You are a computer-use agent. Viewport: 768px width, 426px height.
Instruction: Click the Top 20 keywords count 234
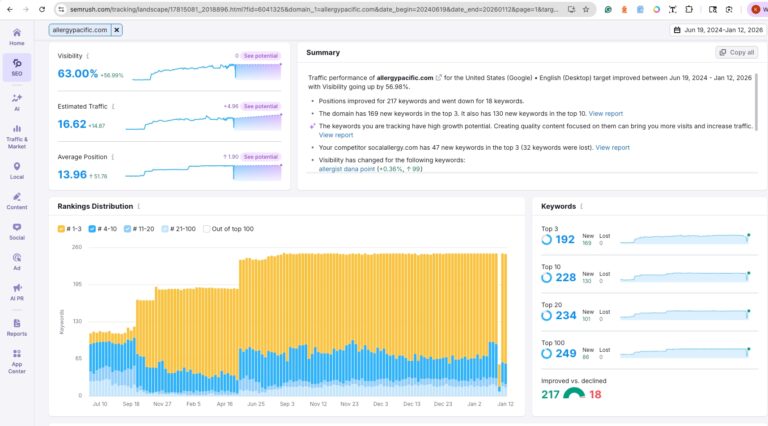[x=566, y=315]
